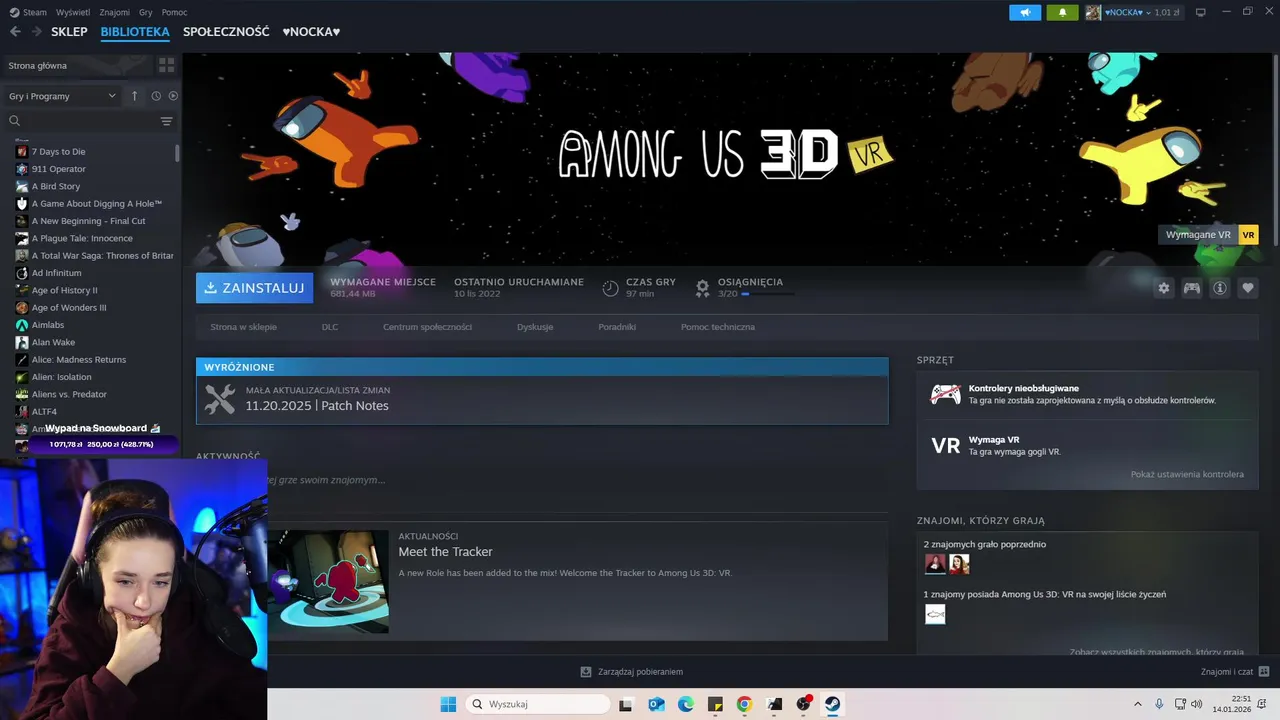Click the achievements progress bar
Viewport: 1280px width, 720px height.
768,294
